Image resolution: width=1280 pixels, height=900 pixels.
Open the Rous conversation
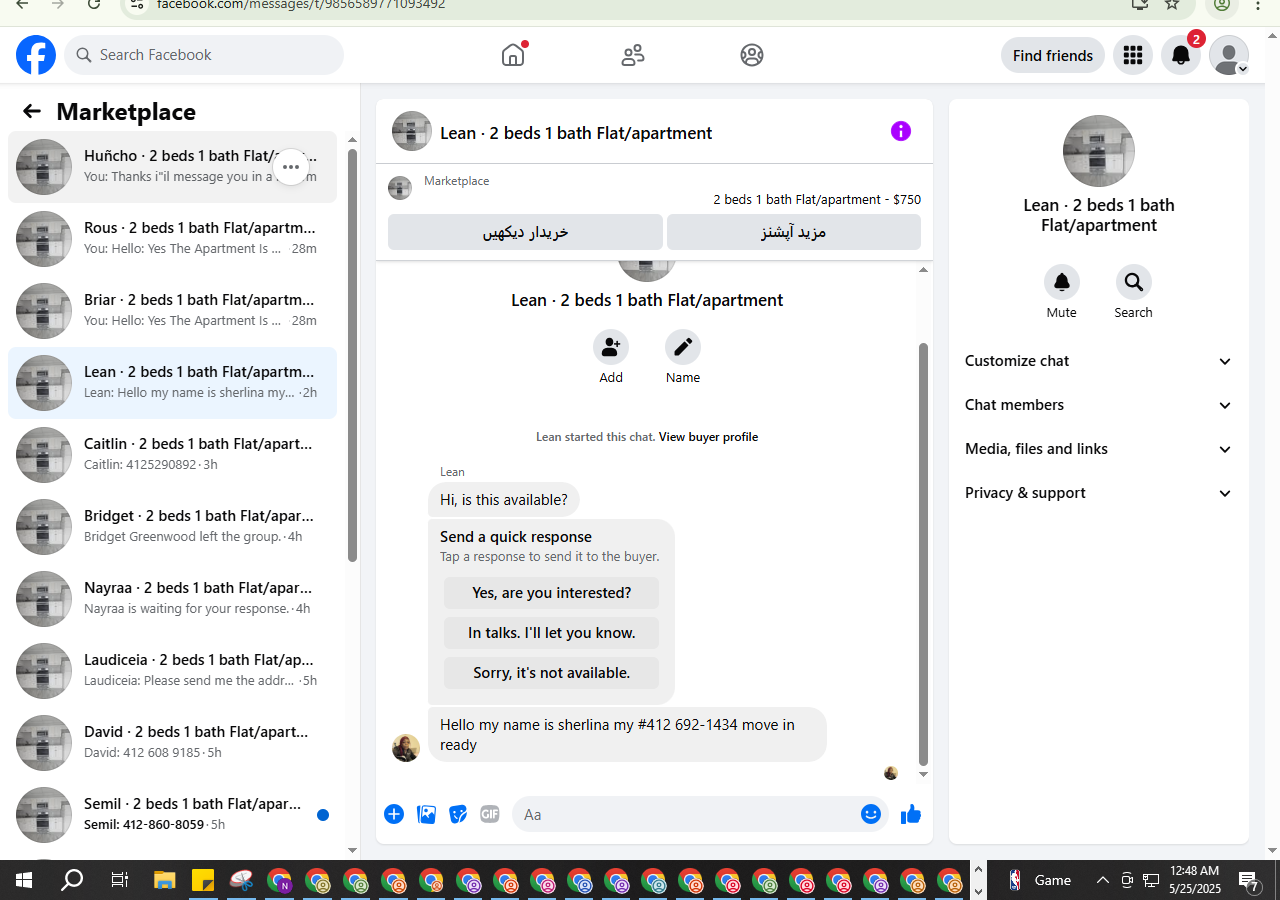172,238
